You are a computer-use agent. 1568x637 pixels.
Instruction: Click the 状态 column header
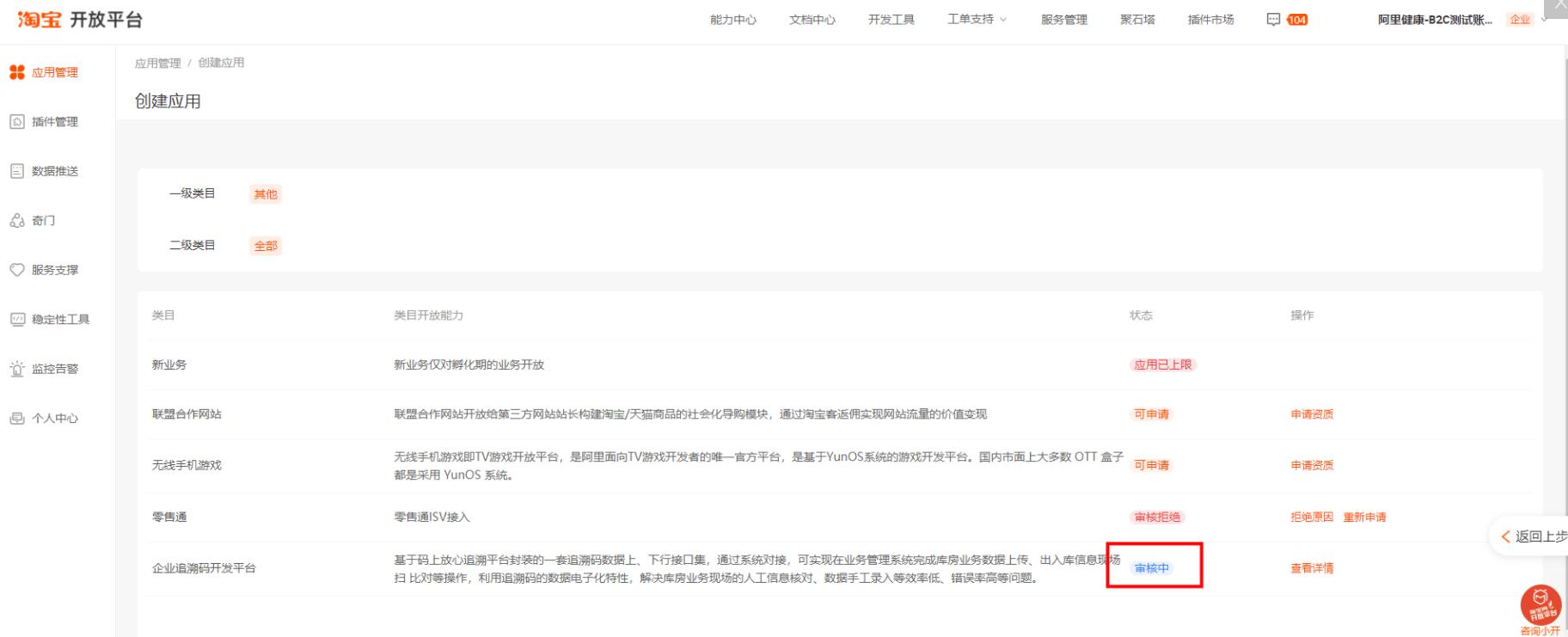(1141, 315)
